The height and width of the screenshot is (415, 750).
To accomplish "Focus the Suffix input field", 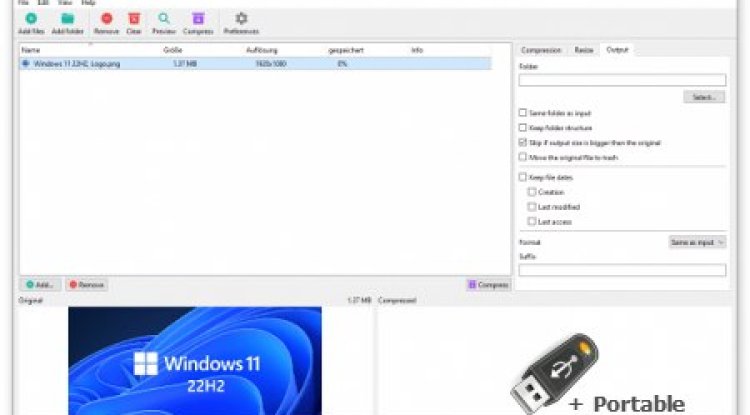I will pyautogui.click(x=622, y=270).
